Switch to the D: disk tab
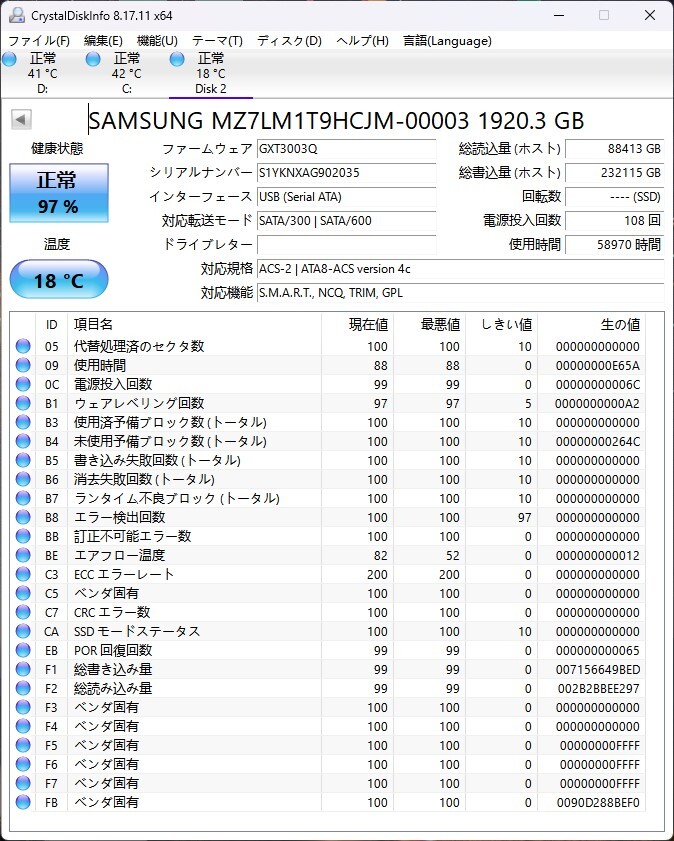 [42, 73]
